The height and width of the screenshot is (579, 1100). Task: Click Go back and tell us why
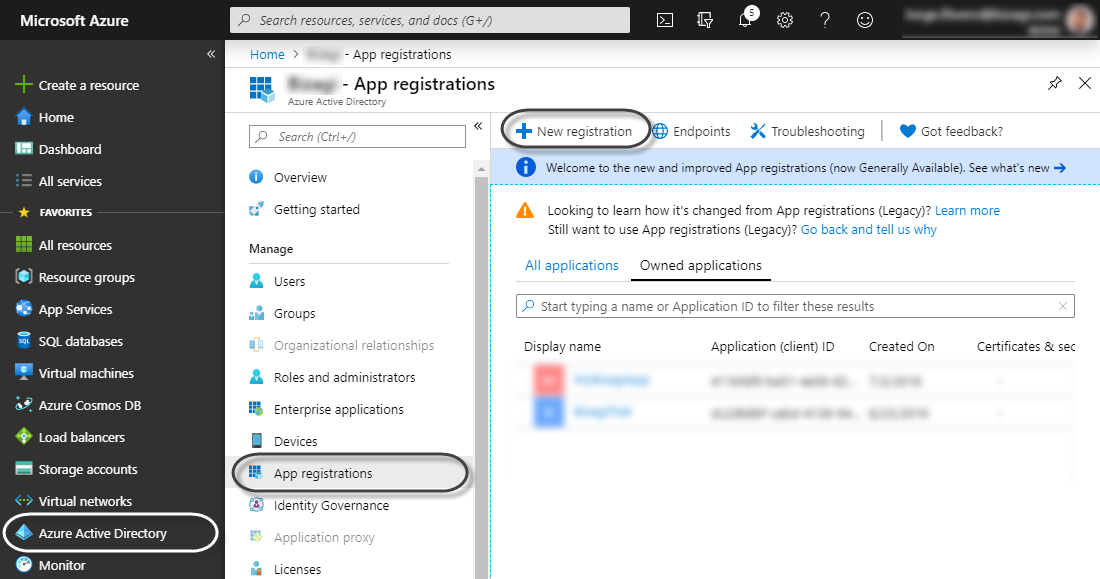[x=868, y=229]
